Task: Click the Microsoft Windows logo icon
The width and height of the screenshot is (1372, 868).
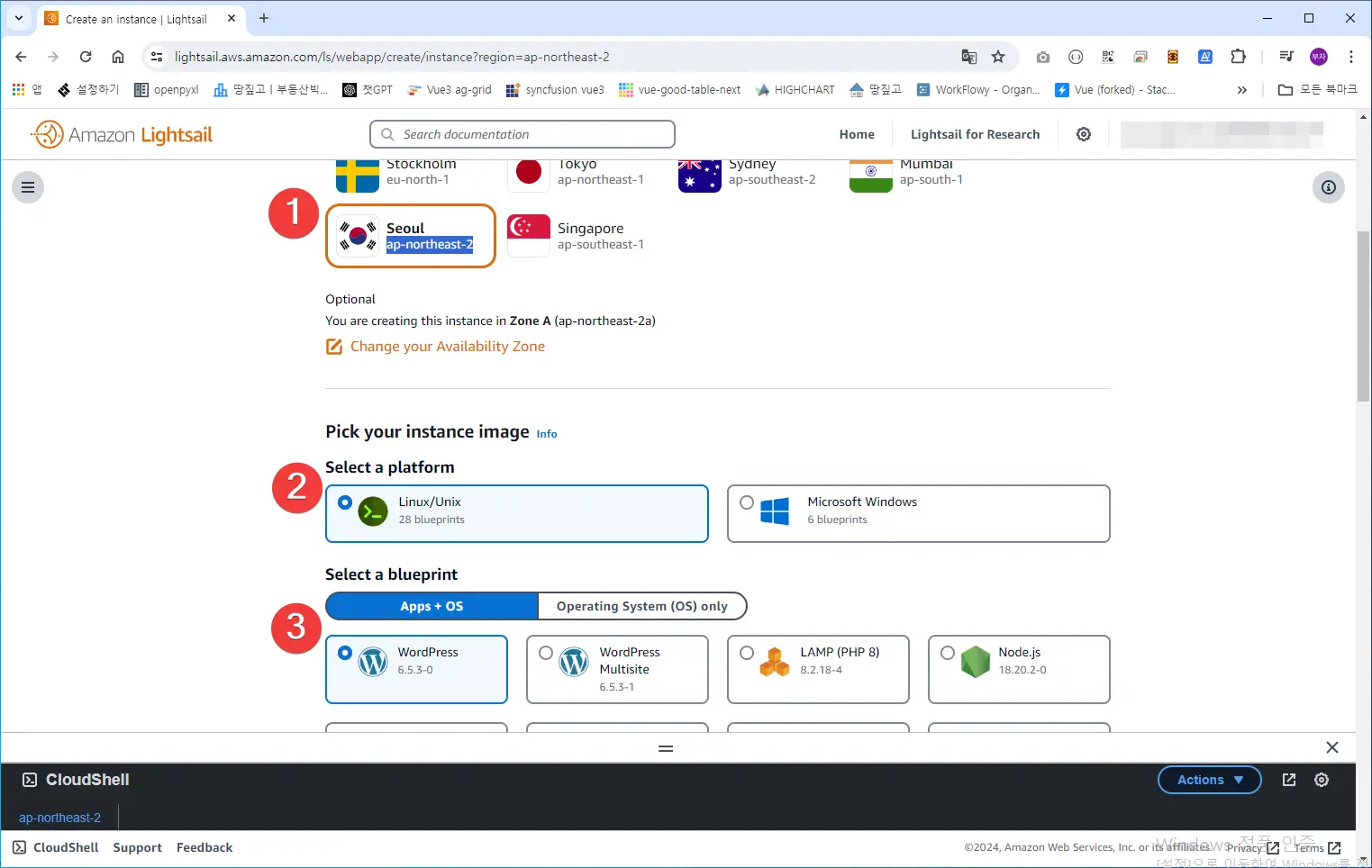Action: [x=775, y=511]
